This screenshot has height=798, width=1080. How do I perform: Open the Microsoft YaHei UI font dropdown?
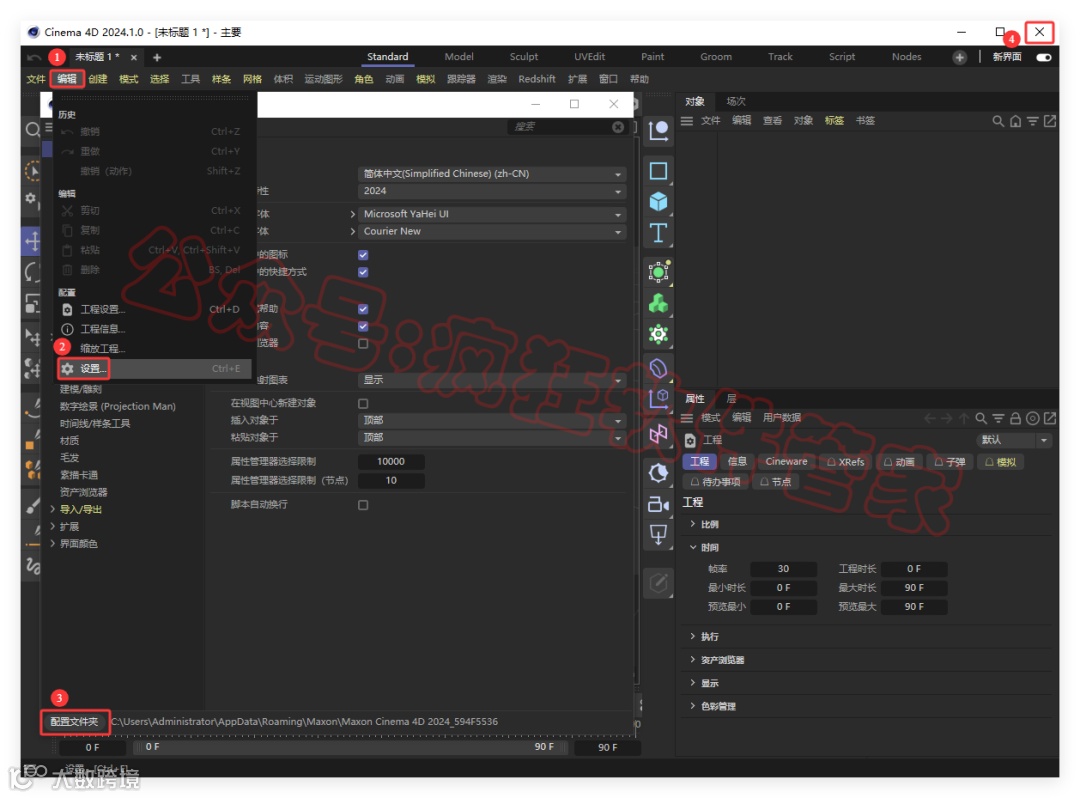coord(492,214)
